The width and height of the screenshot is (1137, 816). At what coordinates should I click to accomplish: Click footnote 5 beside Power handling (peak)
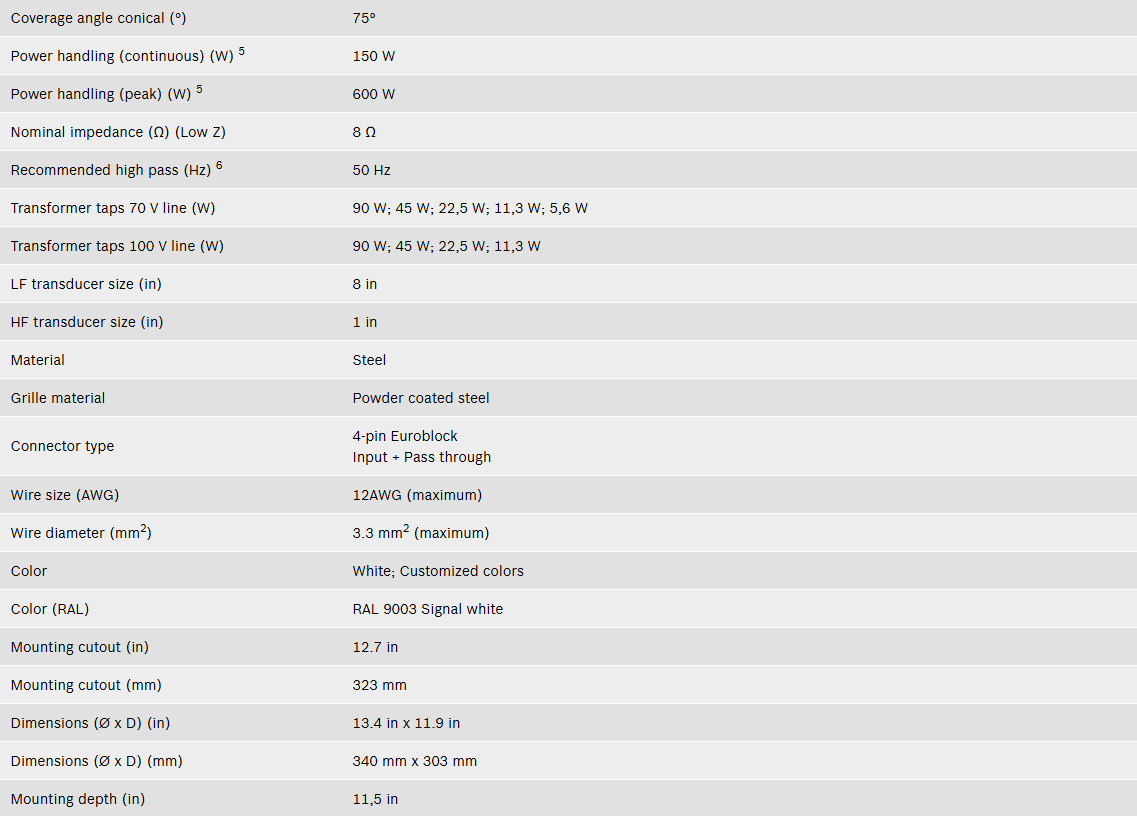pyautogui.click(x=199, y=89)
